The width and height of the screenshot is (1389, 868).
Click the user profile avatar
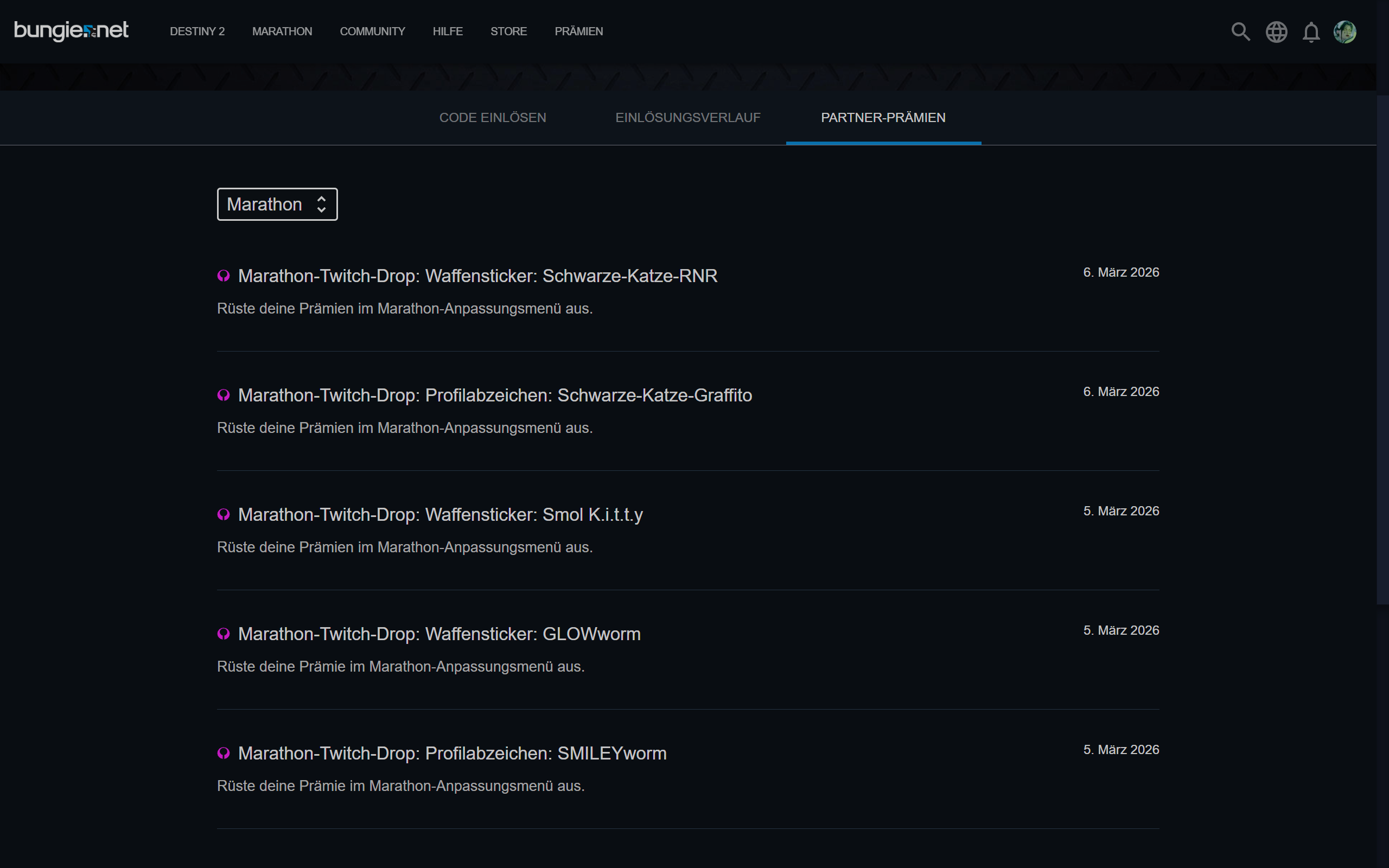[x=1345, y=31]
